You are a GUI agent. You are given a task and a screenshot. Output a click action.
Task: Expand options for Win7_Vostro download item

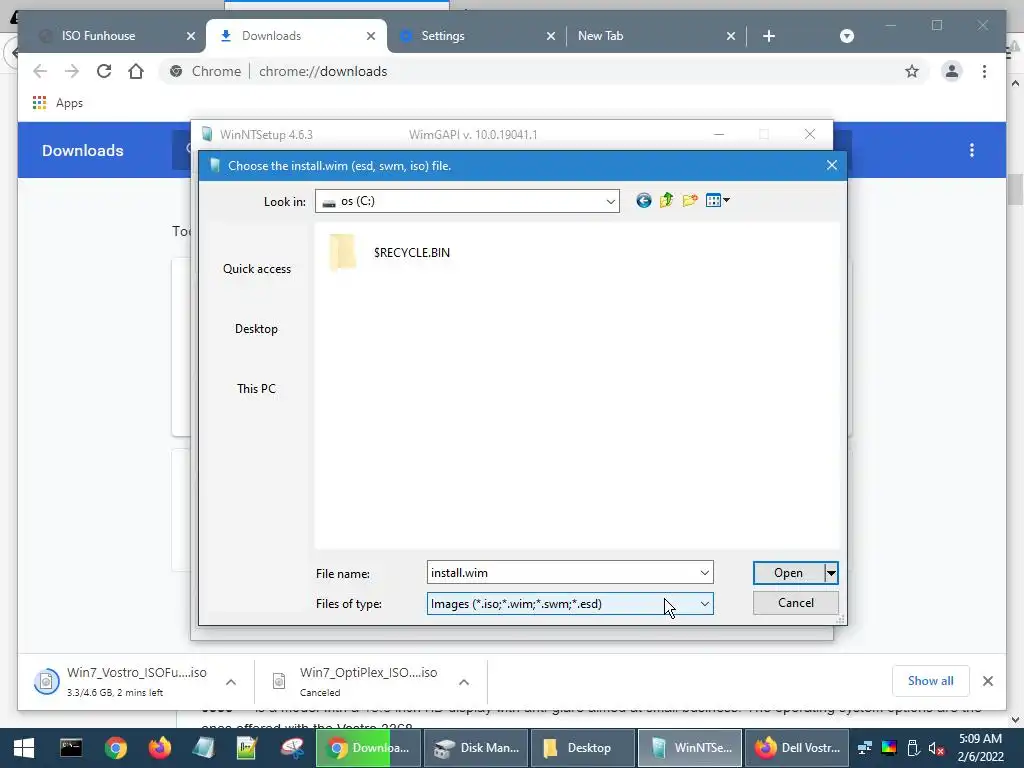pos(231,682)
